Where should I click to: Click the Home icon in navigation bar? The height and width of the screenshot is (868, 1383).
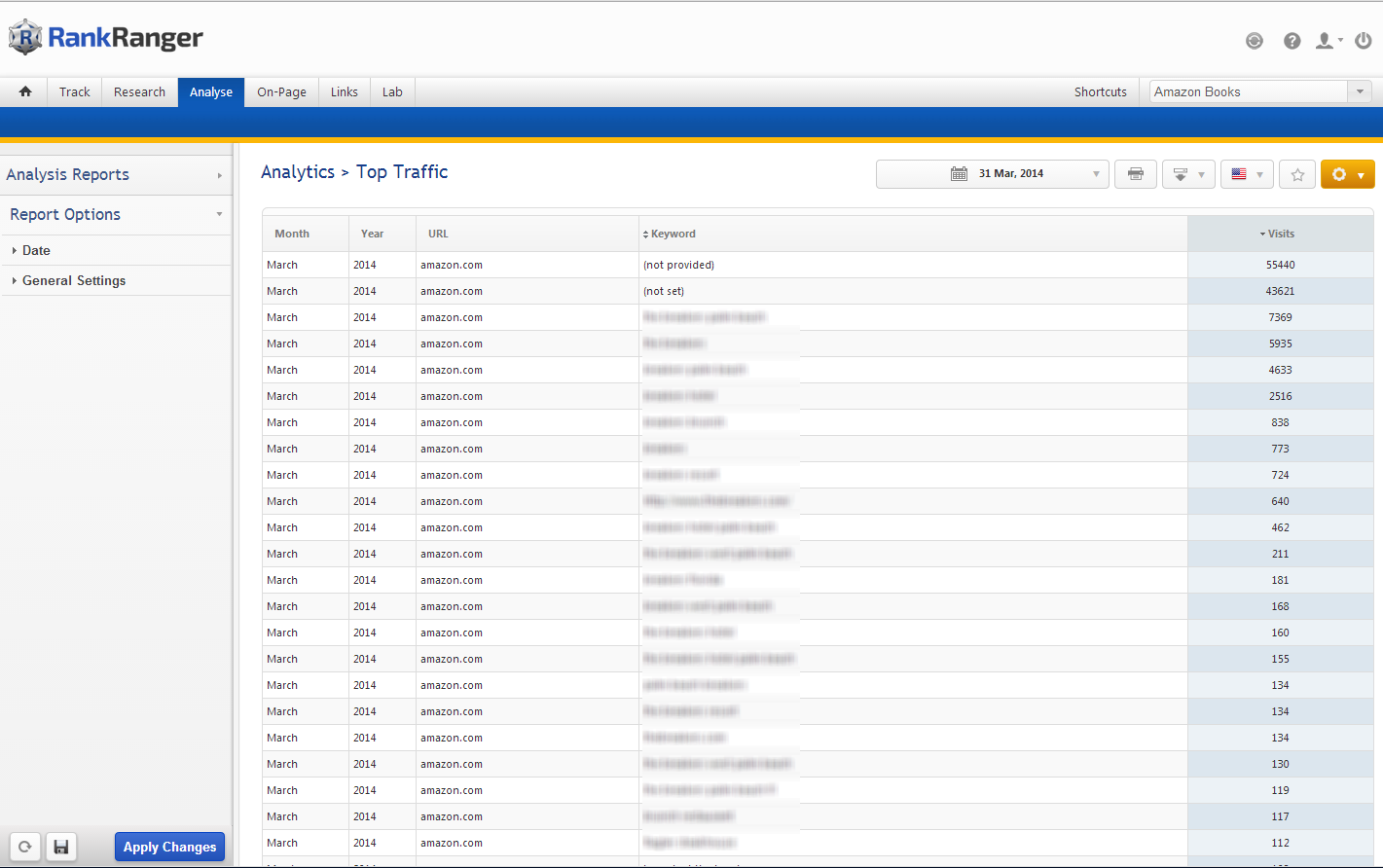coord(25,91)
